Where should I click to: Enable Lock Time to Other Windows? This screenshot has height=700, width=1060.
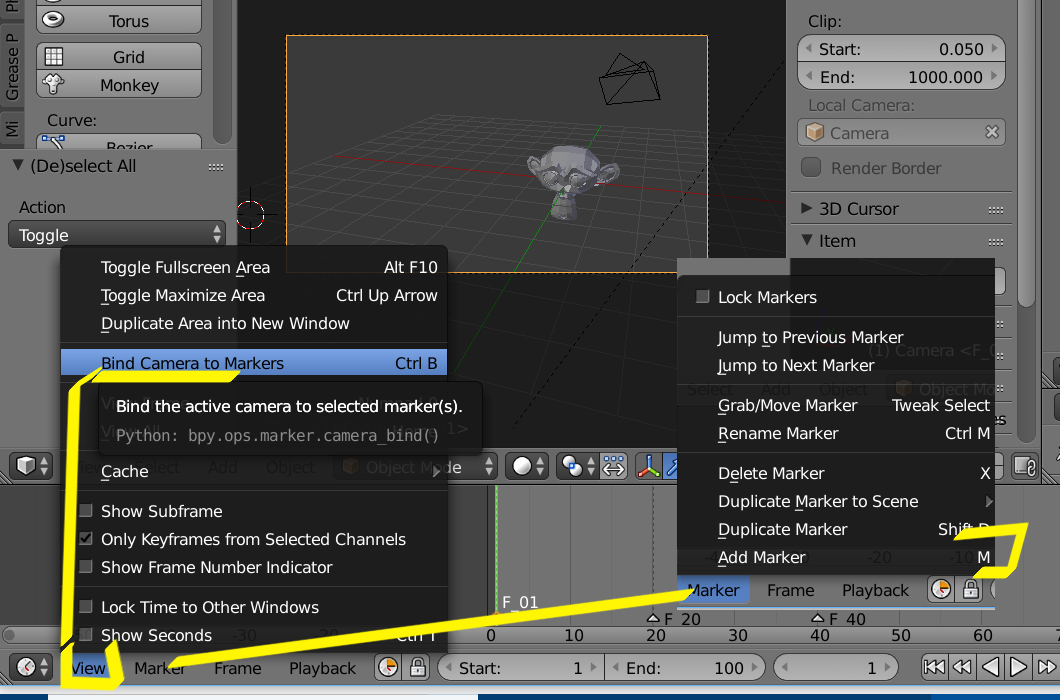pyautogui.click(x=86, y=606)
